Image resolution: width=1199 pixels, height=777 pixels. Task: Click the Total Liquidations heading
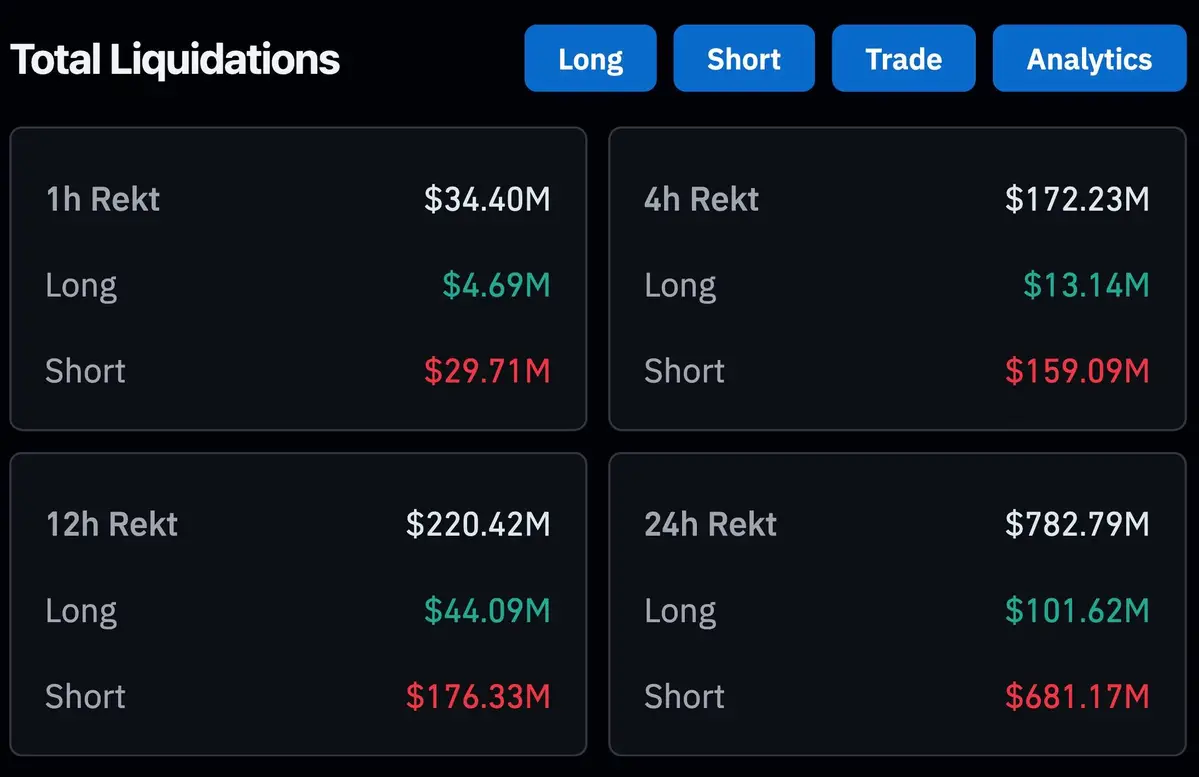175,58
